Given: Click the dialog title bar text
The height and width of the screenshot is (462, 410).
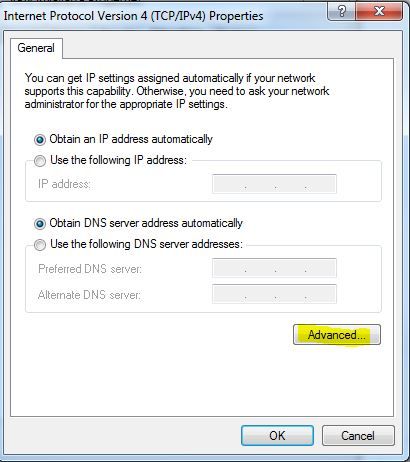Looking at the screenshot, I should 133,16.
